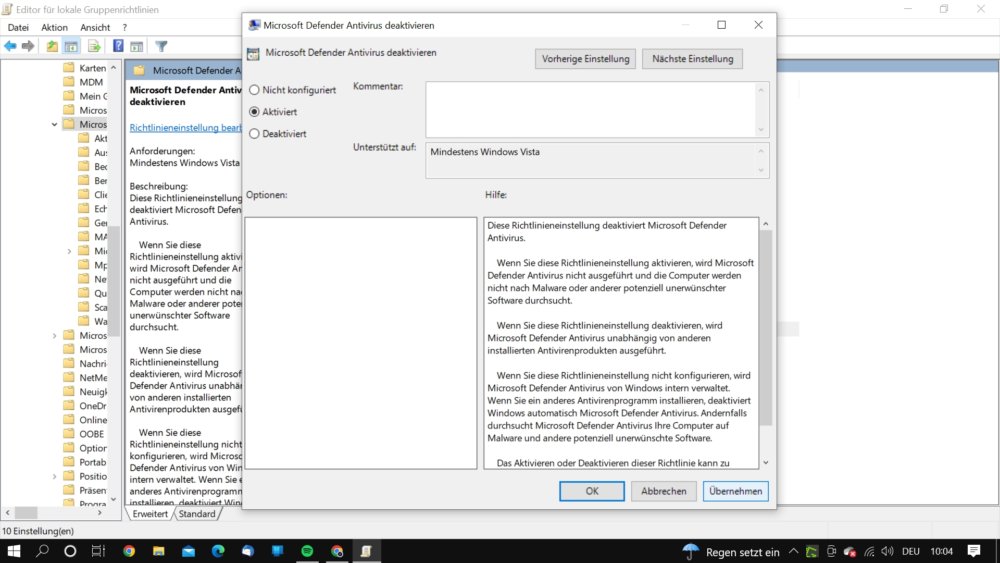Open 'Richtlinieneinstellung bearbeiten' link

click(x=186, y=128)
